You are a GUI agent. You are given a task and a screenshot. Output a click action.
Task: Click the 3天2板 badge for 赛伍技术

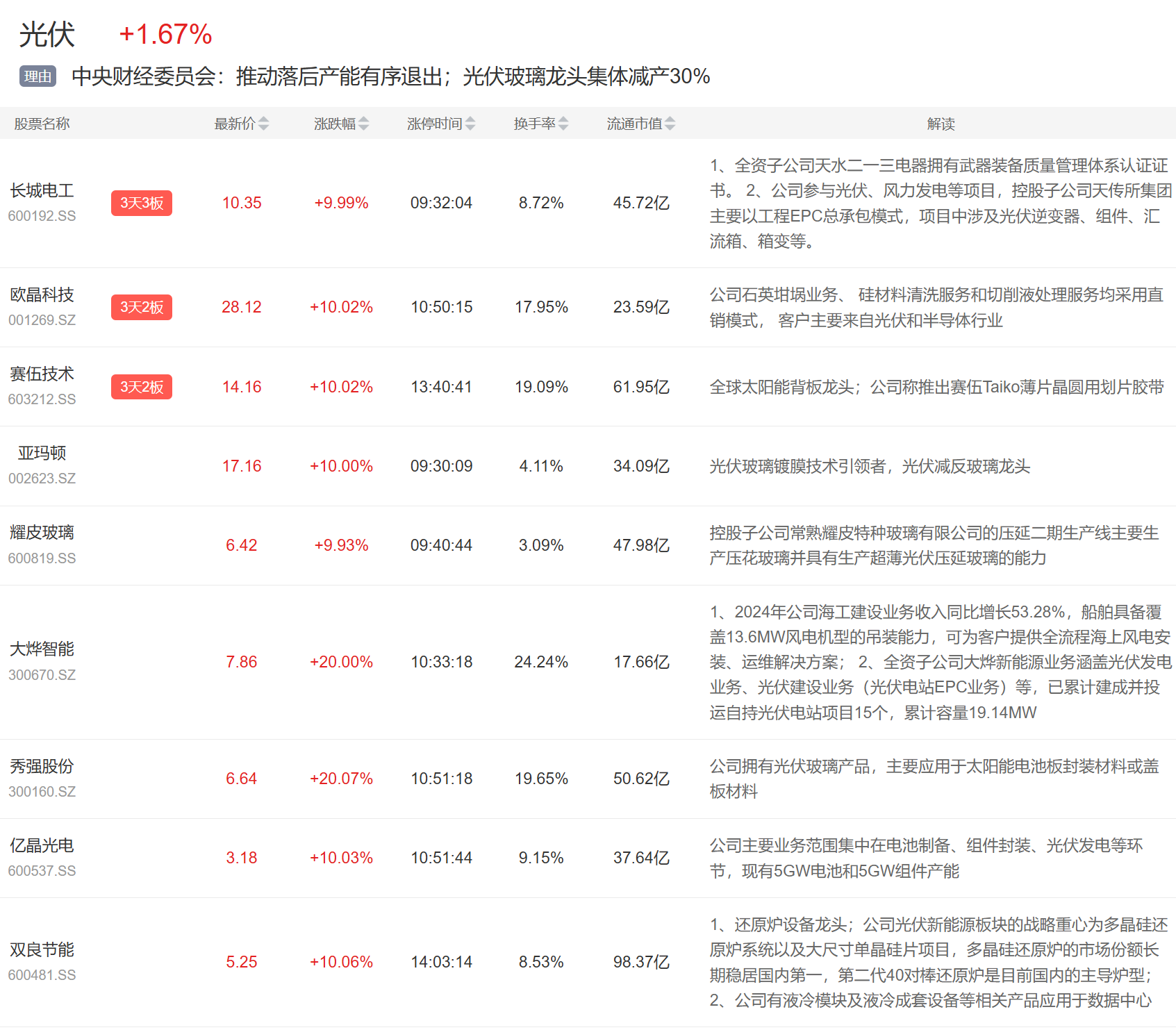point(142,387)
